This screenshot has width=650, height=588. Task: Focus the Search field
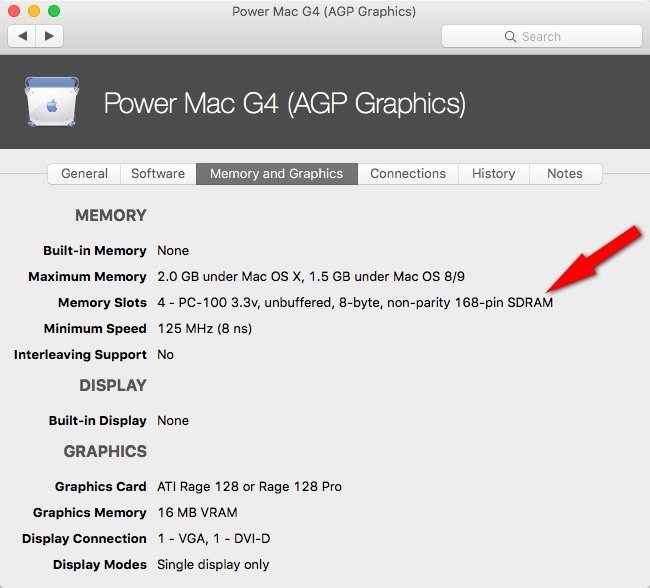click(x=542, y=36)
